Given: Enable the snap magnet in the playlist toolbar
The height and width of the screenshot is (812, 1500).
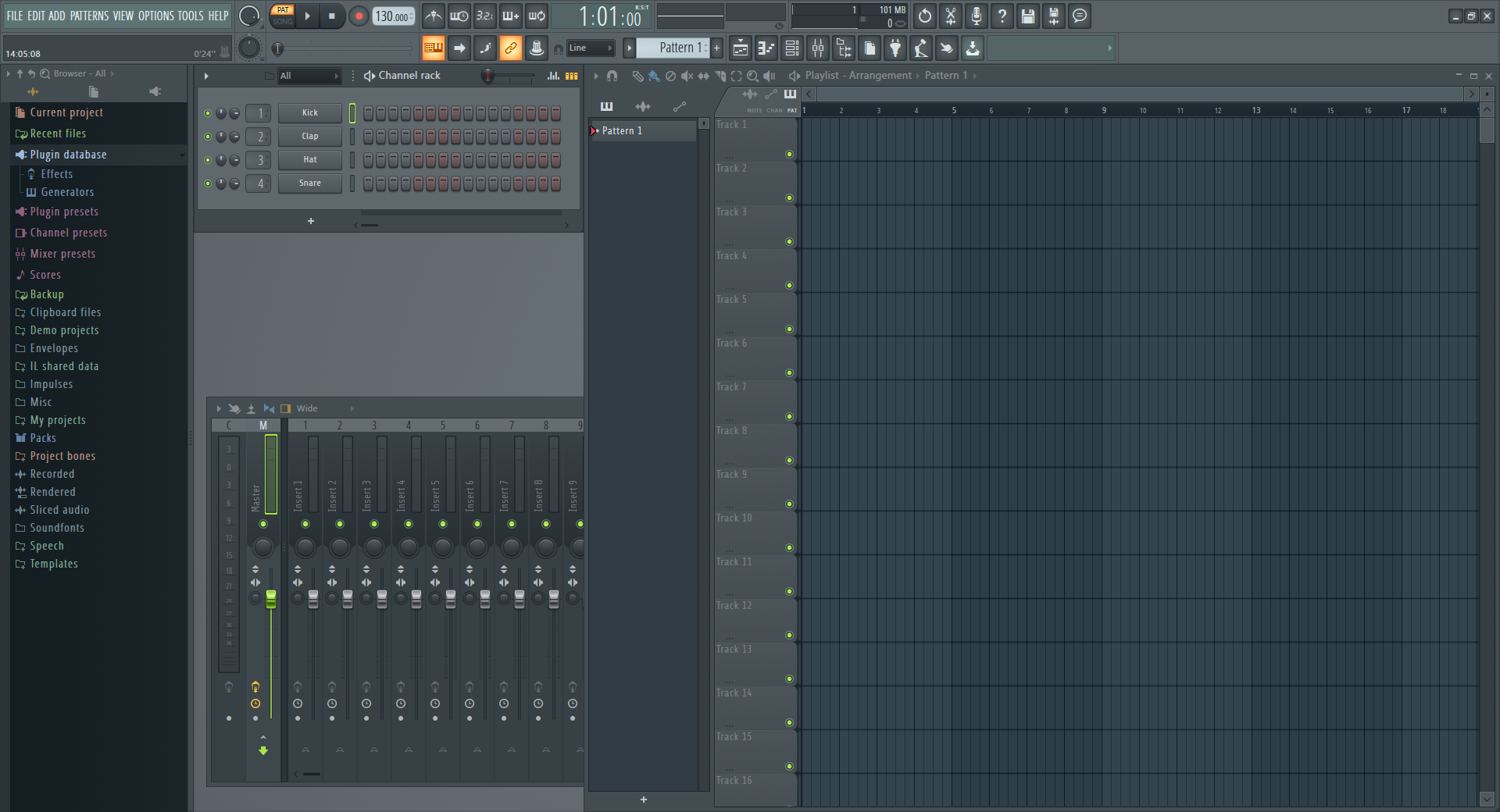Looking at the screenshot, I should [x=612, y=76].
